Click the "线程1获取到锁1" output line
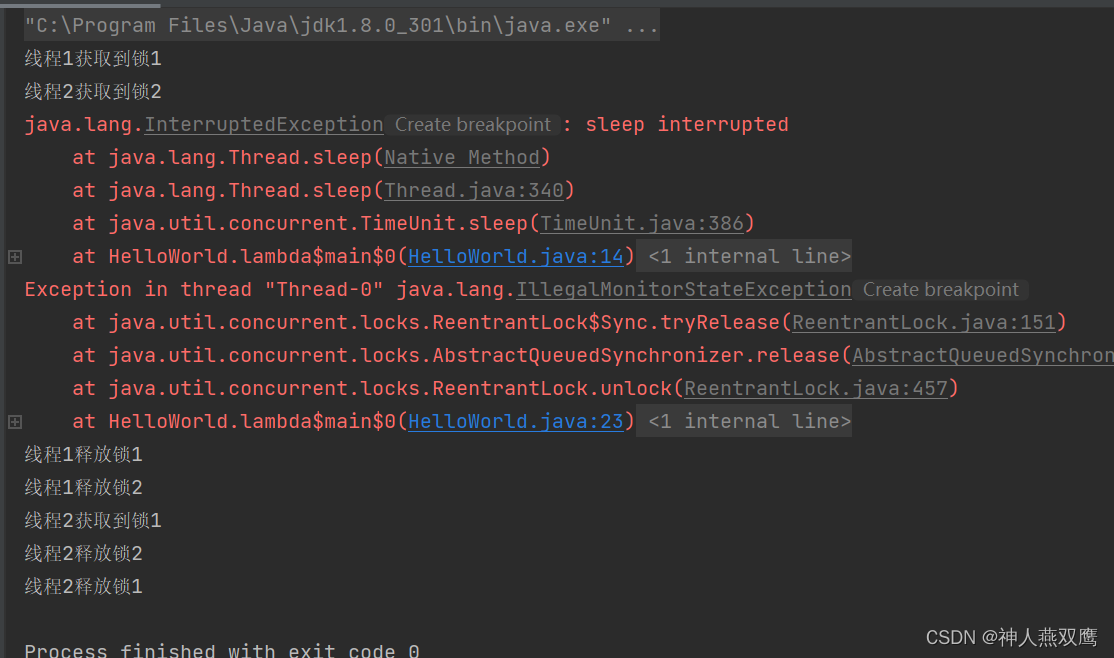 [x=93, y=59]
